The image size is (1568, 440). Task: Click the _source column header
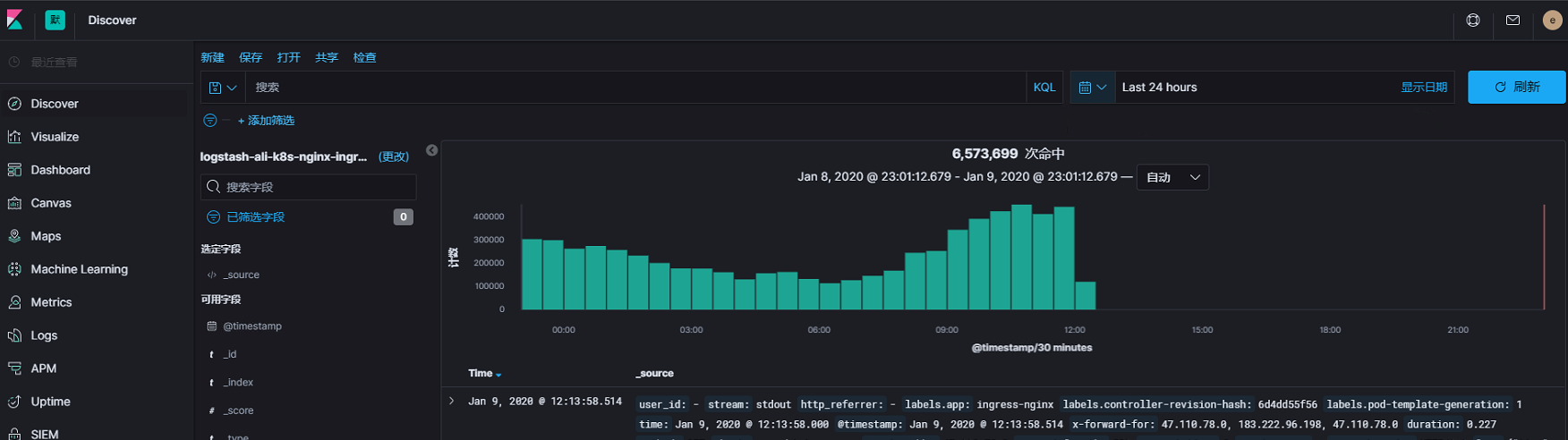pos(654,374)
